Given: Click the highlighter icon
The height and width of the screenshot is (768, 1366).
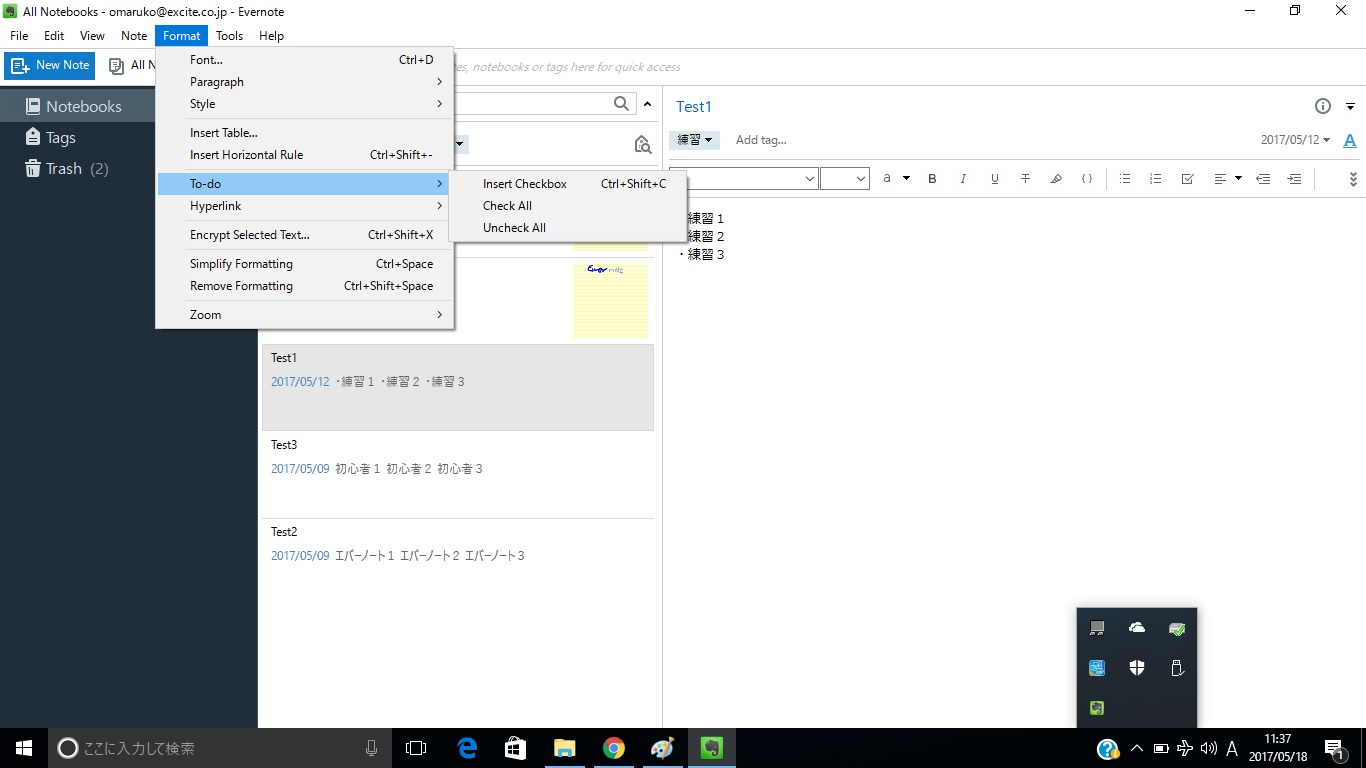Looking at the screenshot, I should [x=1056, y=179].
